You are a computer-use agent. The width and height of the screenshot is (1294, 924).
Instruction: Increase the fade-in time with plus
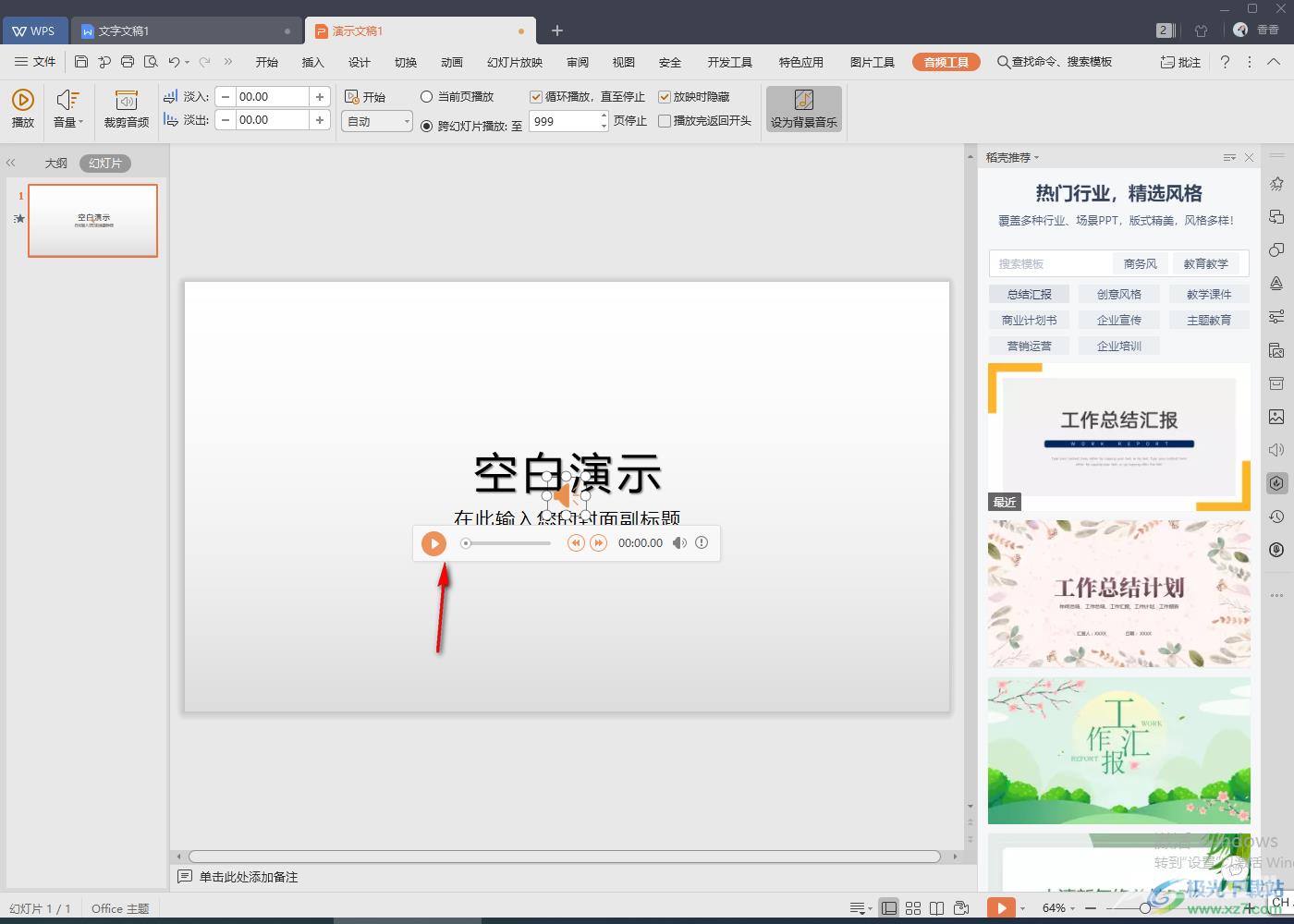click(x=320, y=96)
